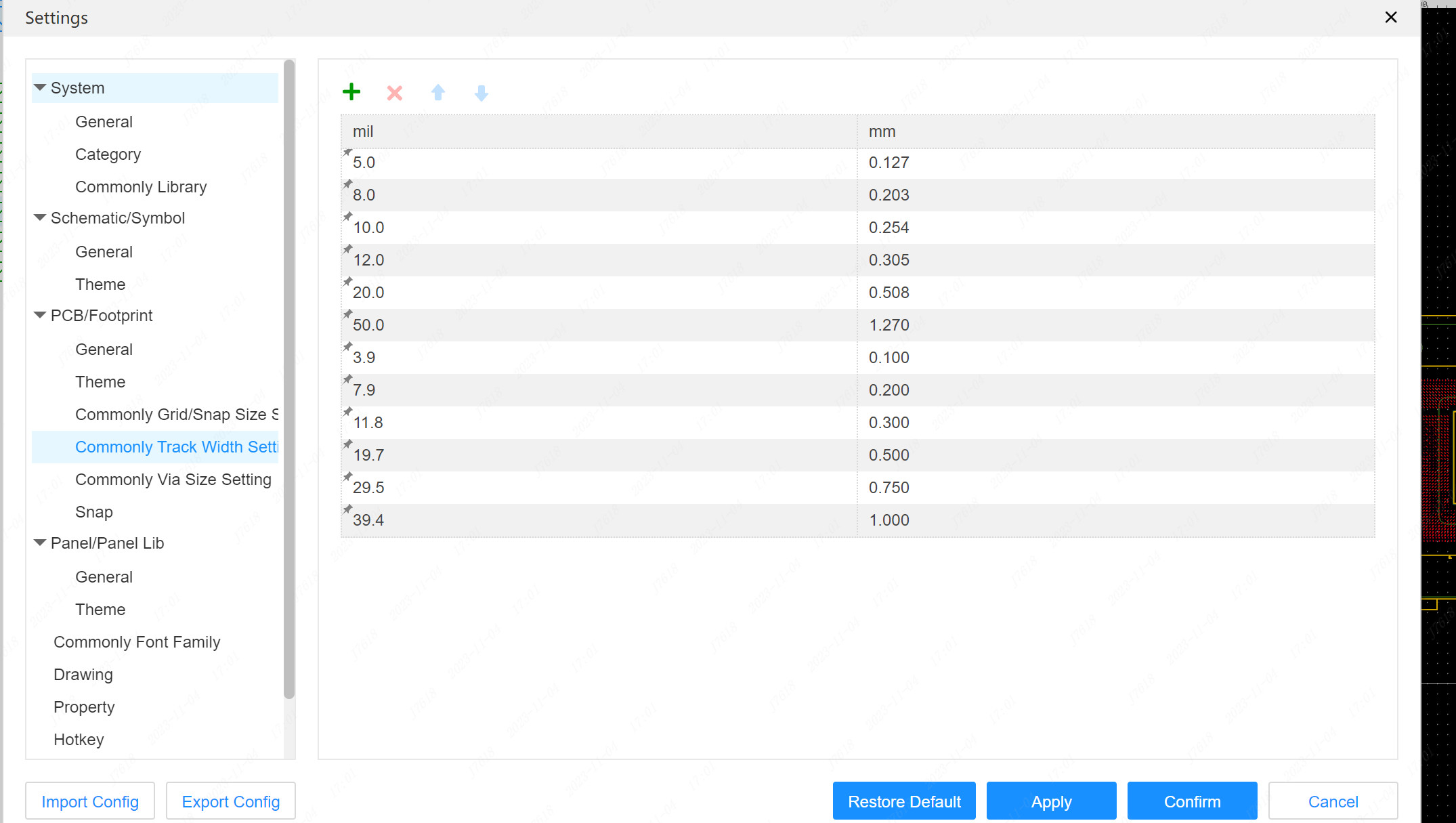This screenshot has width=1456, height=823.
Task: Click the pin icon of the 7.9 row
Action: [x=347, y=379]
